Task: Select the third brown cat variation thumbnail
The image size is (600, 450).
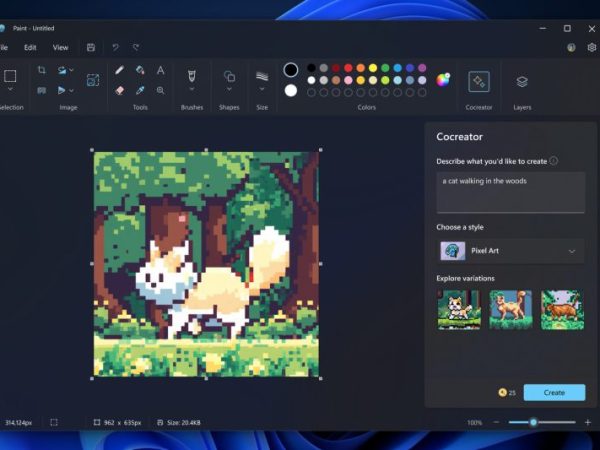Action: [562, 310]
